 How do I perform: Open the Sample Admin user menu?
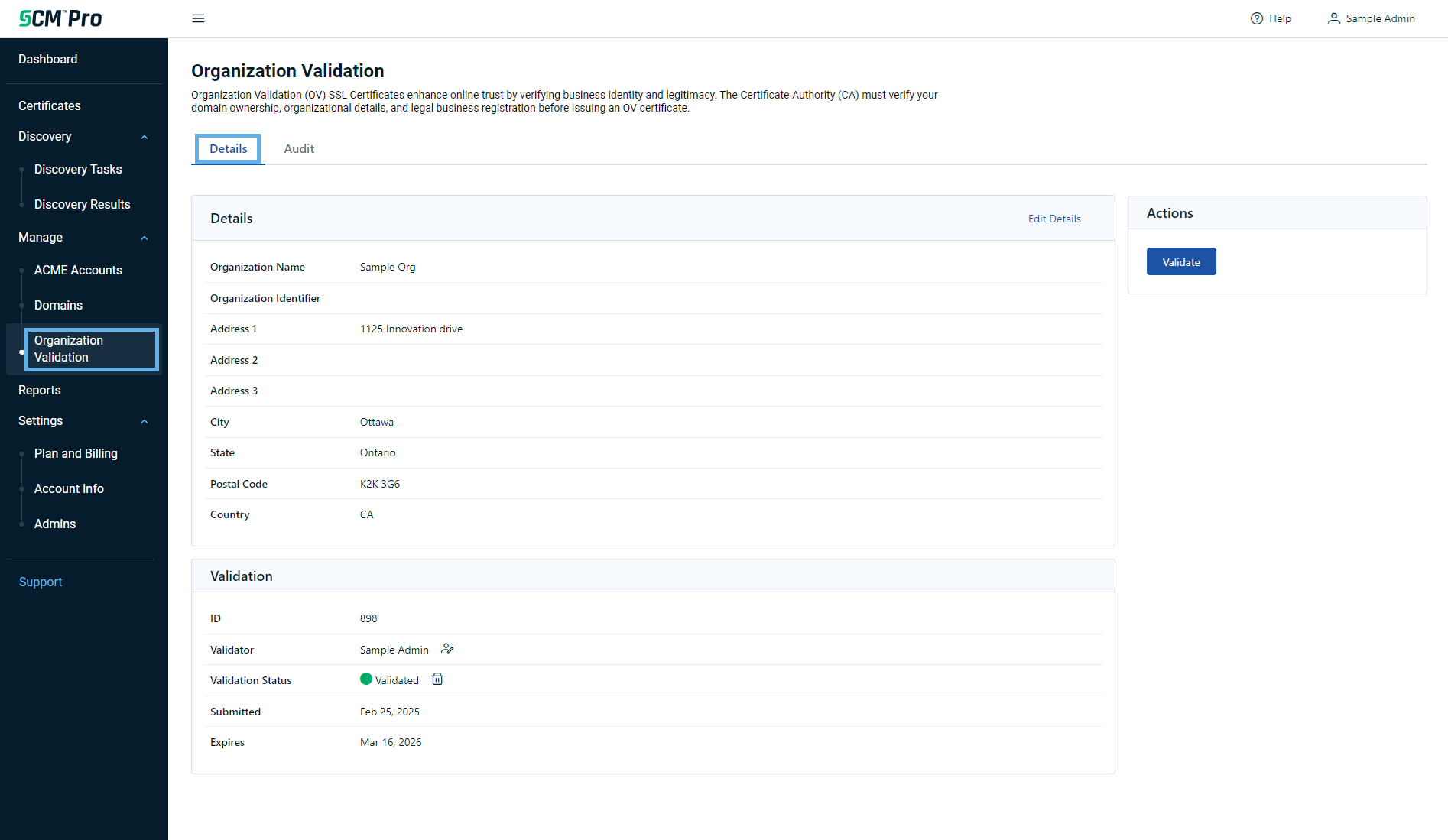(1371, 18)
